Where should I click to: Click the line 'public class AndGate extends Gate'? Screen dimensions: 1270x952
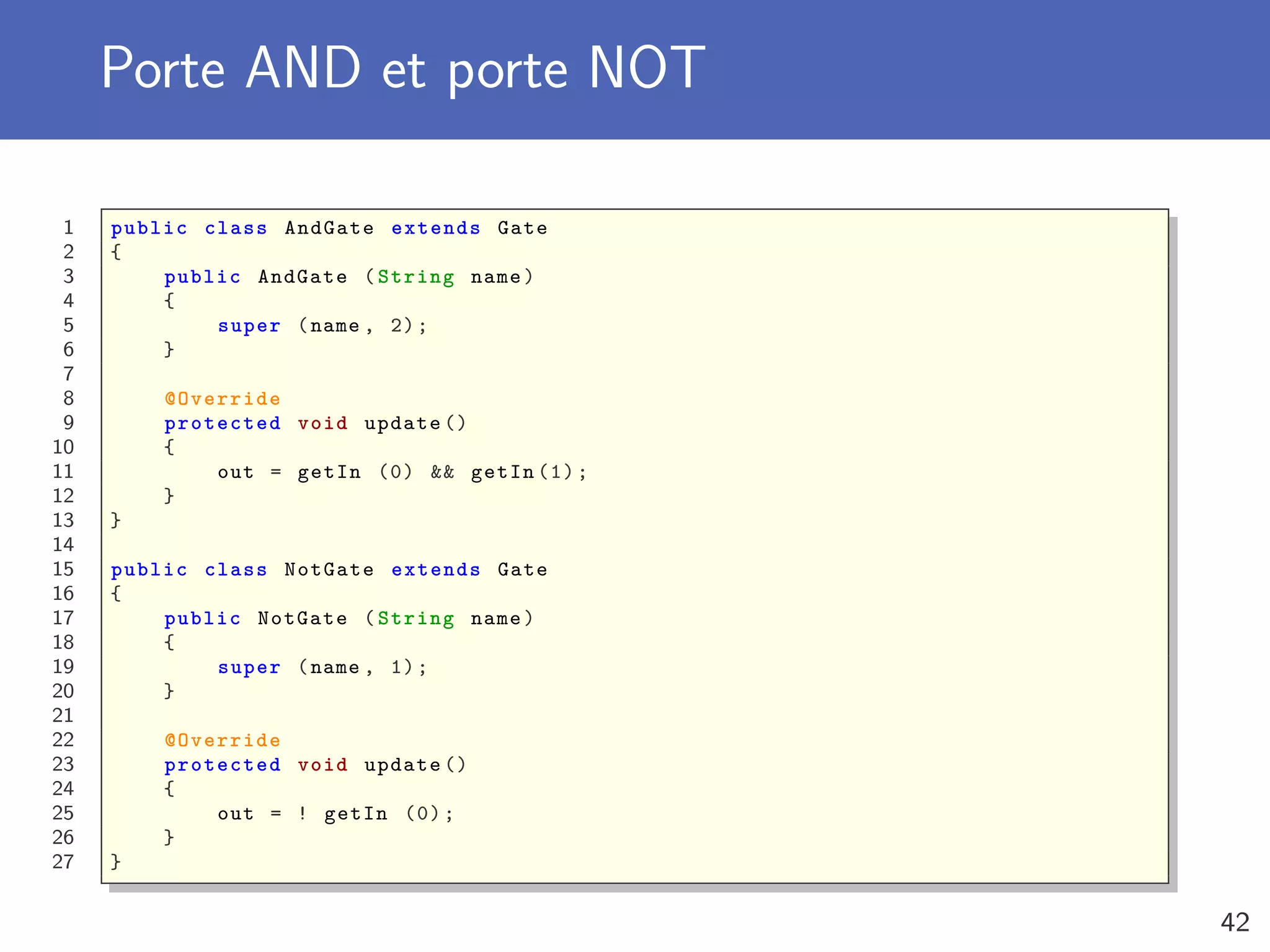click(329, 229)
